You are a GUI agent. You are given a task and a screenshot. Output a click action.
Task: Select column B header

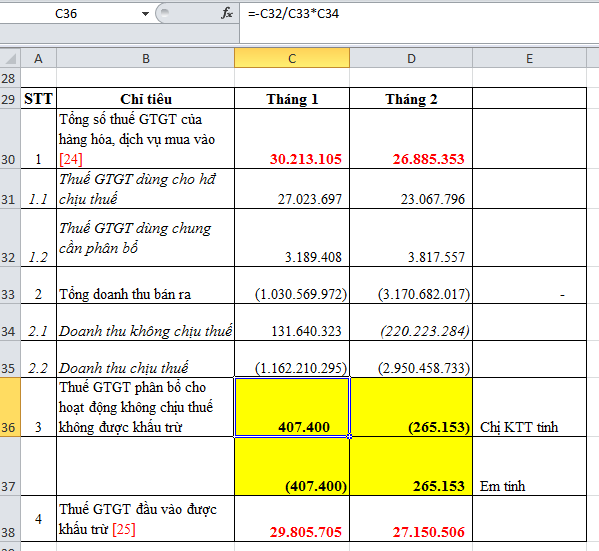click(x=146, y=58)
